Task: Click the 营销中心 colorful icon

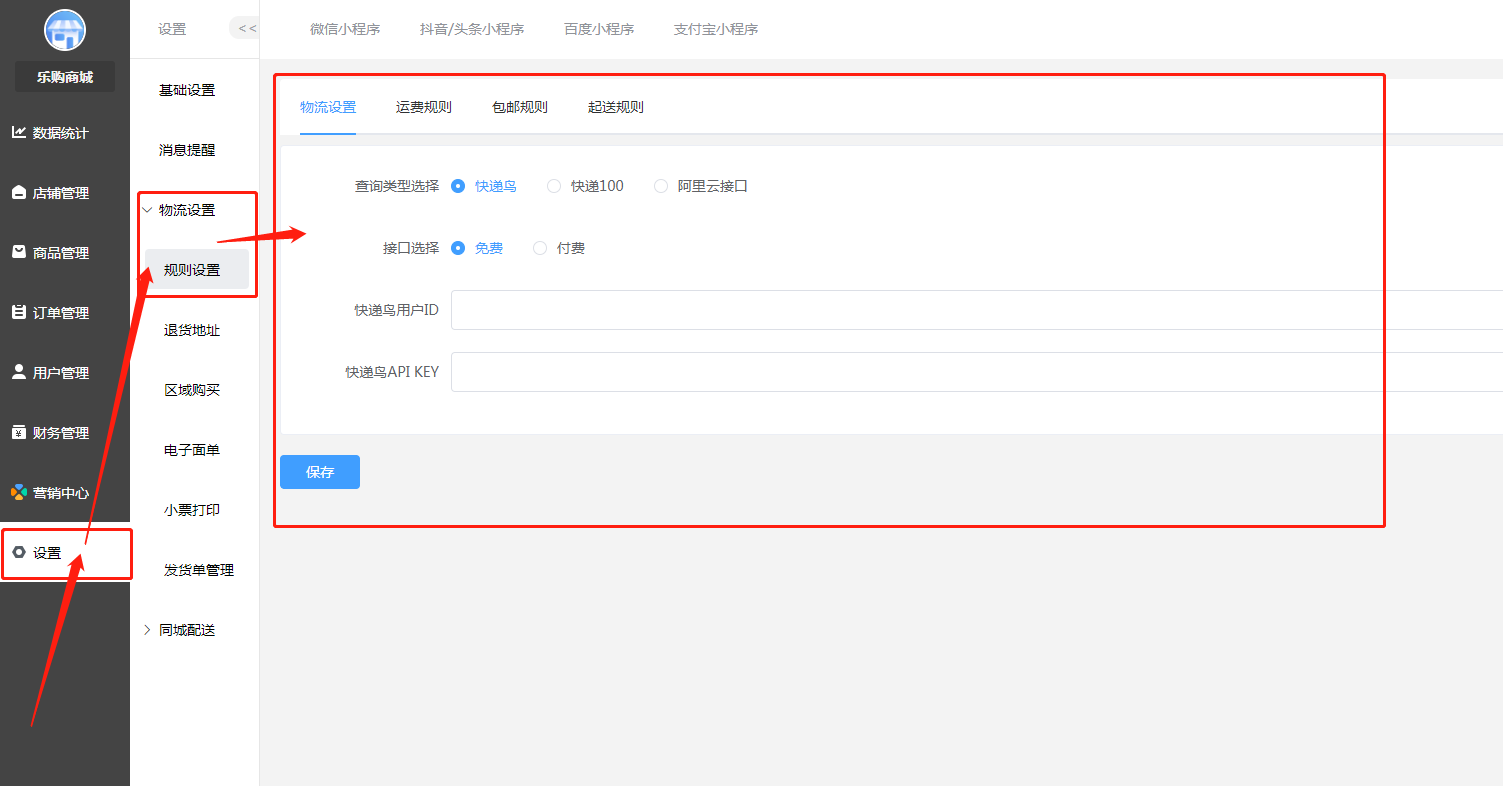Action: pos(19,492)
